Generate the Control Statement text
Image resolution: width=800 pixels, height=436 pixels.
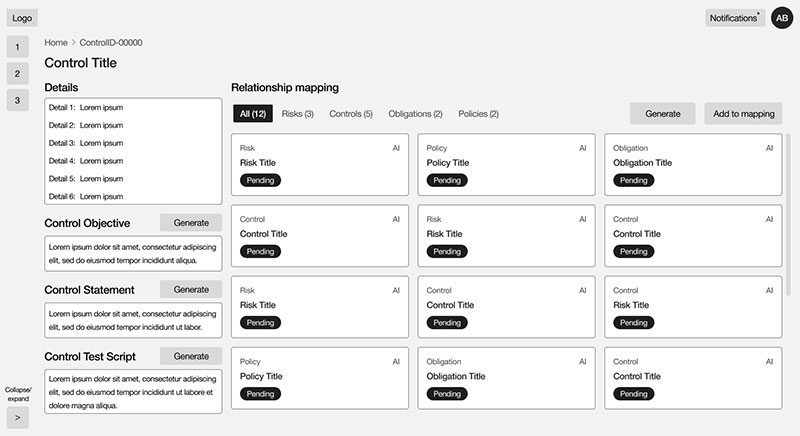(191, 290)
